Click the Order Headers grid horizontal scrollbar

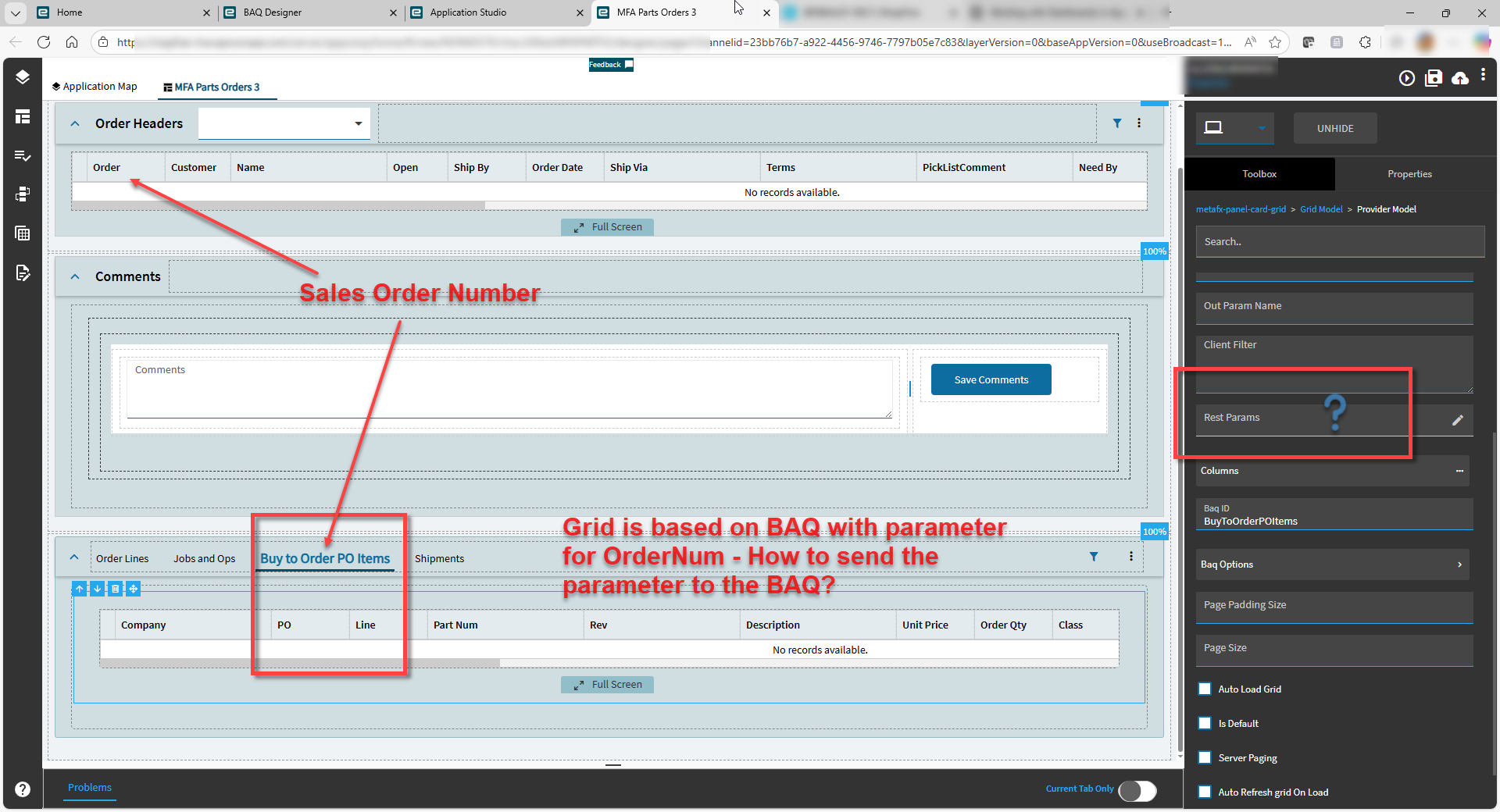278,205
